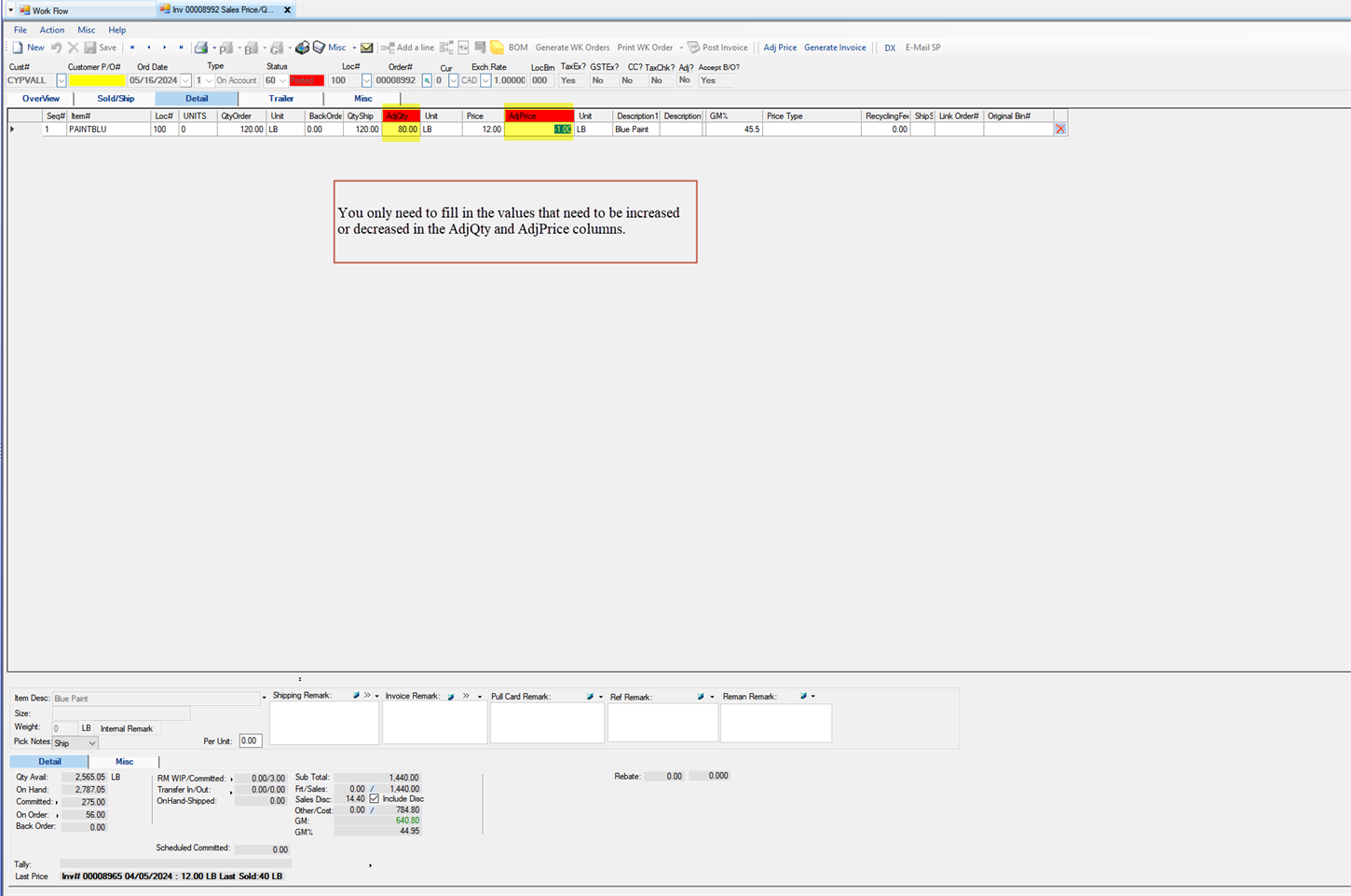Viewport: 1351px width, 896px height.
Task: Switch to the Trailer tab
Action: click(280, 98)
